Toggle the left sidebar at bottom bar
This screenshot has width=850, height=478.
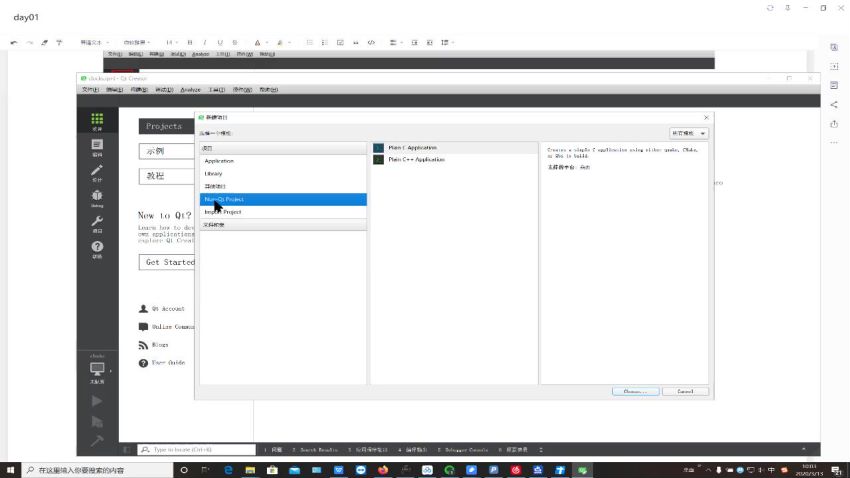tap(126, 450)
